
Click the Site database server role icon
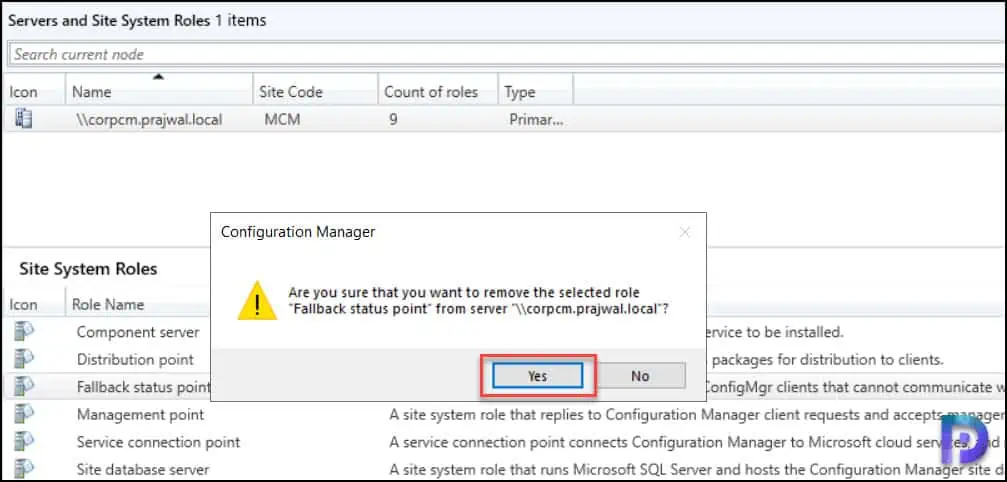24,469
